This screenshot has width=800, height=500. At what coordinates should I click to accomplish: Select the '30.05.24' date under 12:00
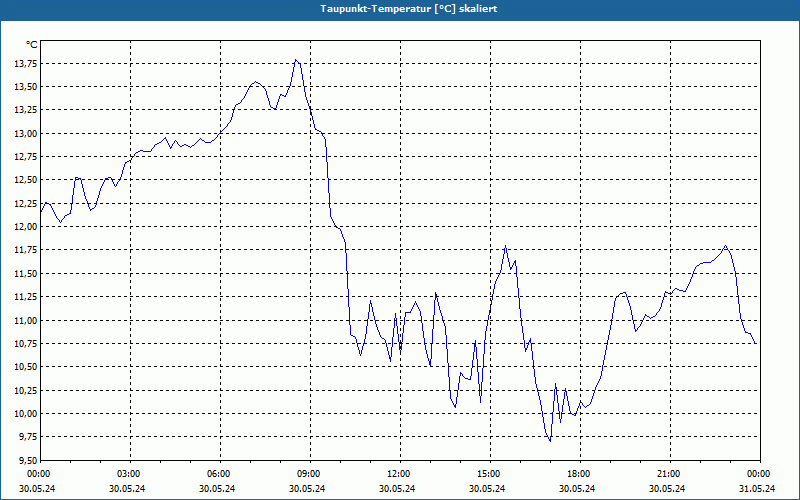[397, 488]
